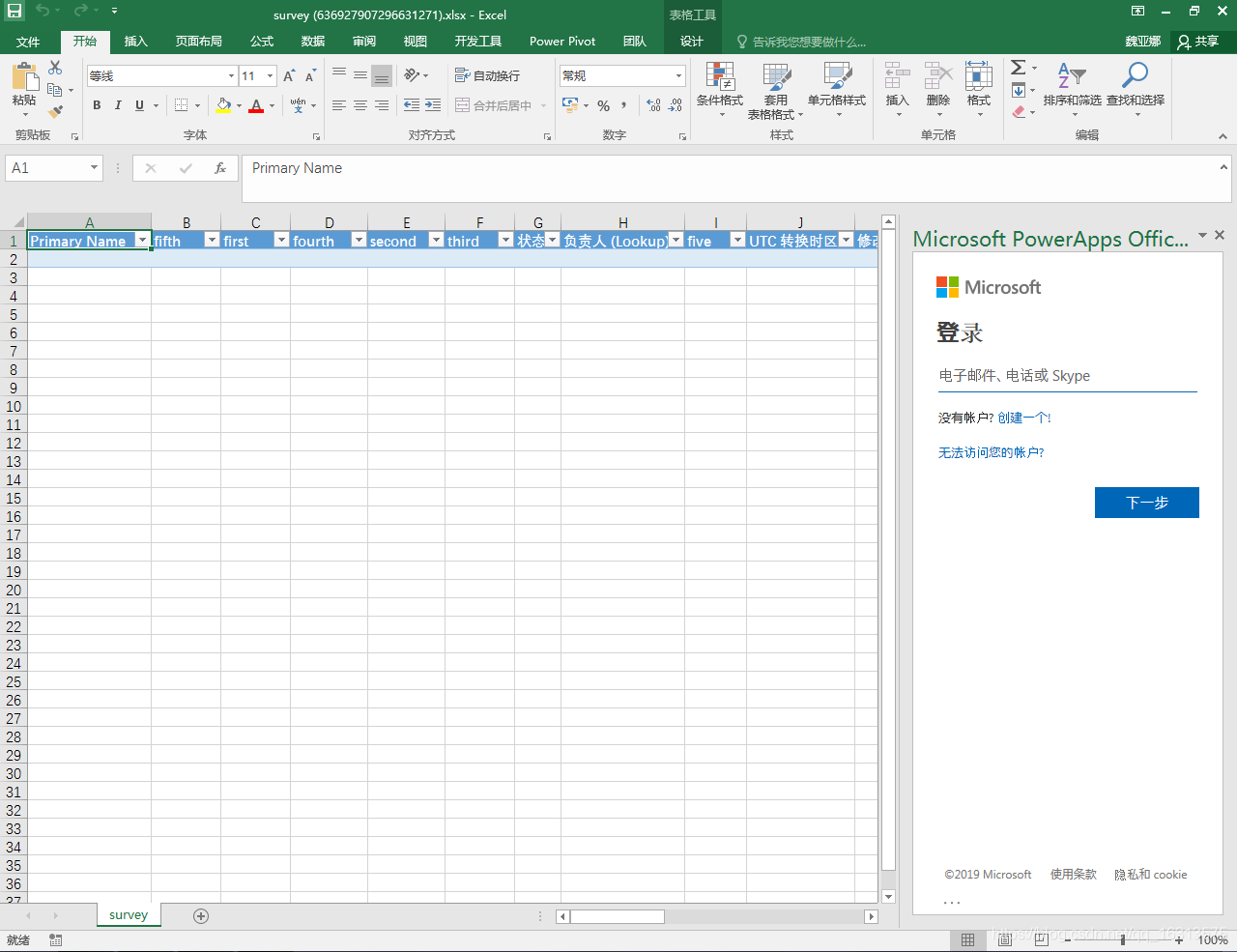1237x952 pixels.
Task: Increase font size with larger A icon
Action: pos(288,75)
